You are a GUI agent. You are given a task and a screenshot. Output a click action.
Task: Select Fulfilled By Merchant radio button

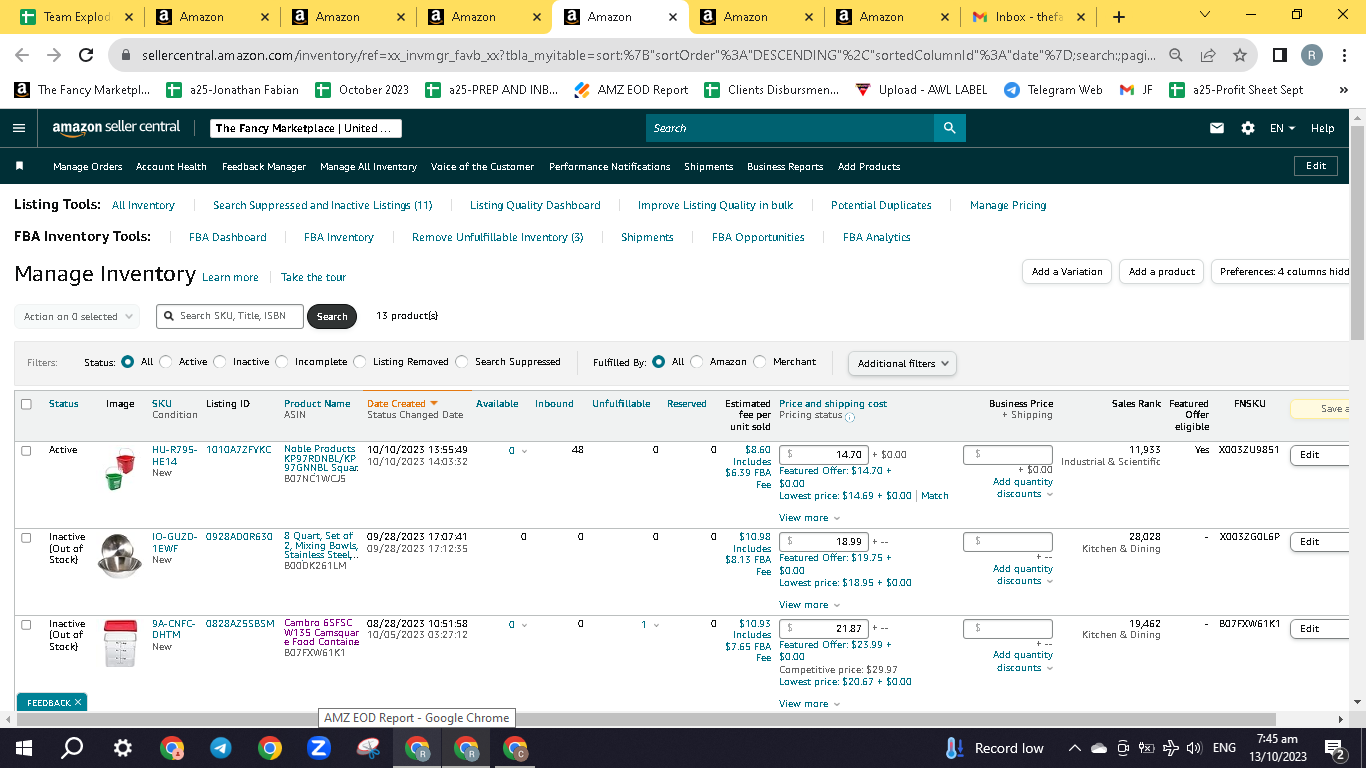click(x=761, y=362)
